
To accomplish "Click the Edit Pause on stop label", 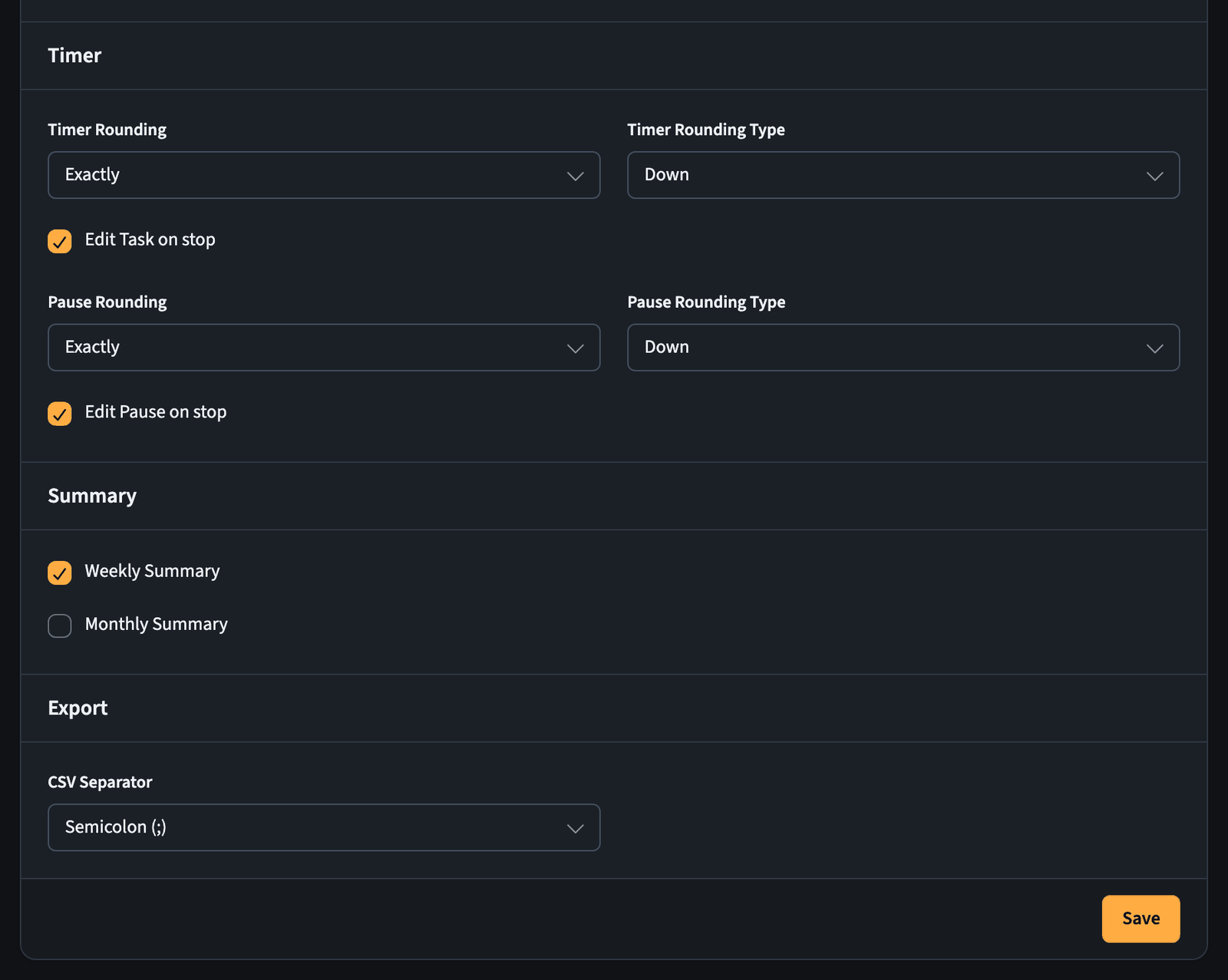I will tap(156, 412).
